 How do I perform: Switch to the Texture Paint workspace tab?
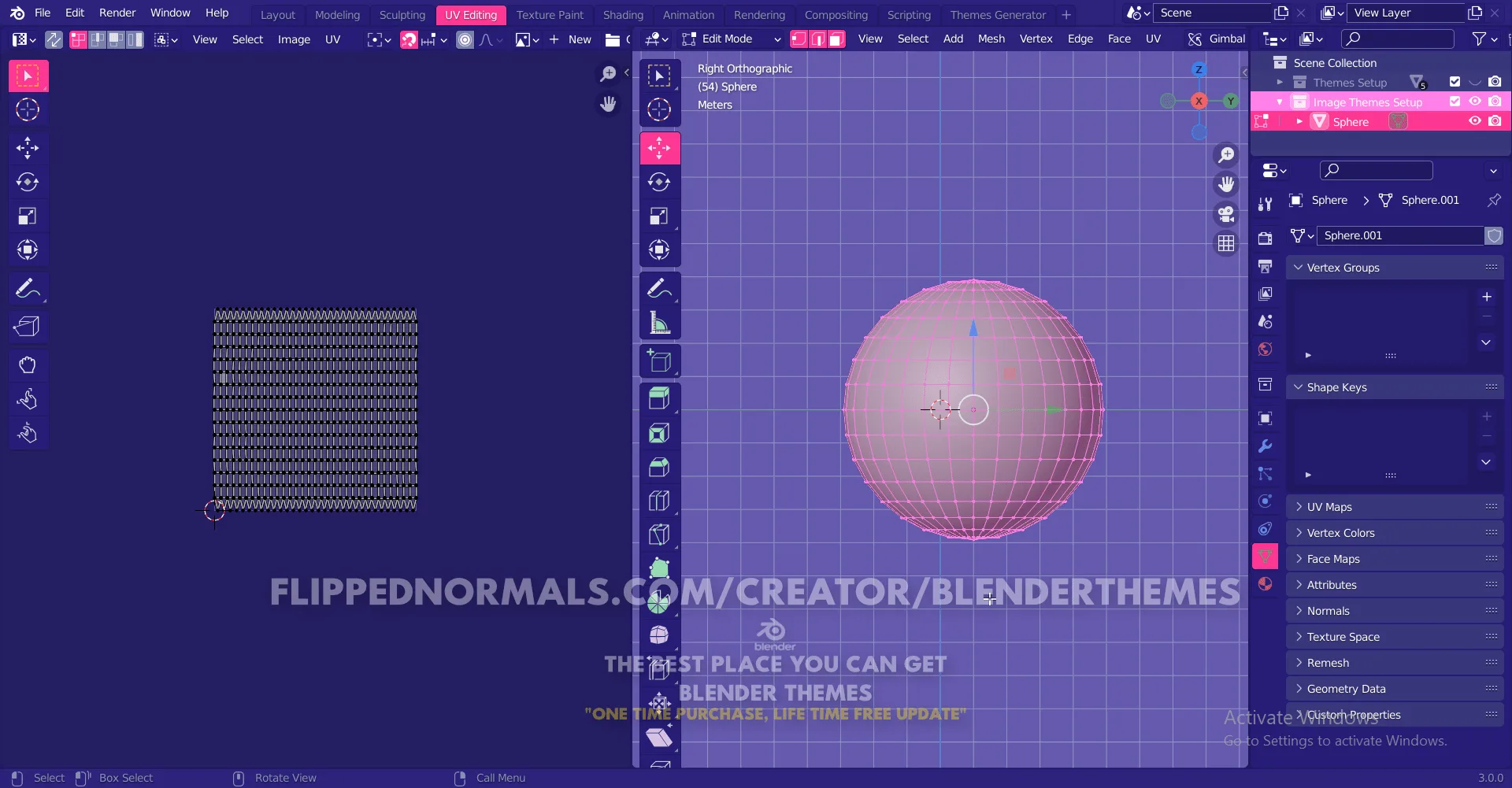550,15
